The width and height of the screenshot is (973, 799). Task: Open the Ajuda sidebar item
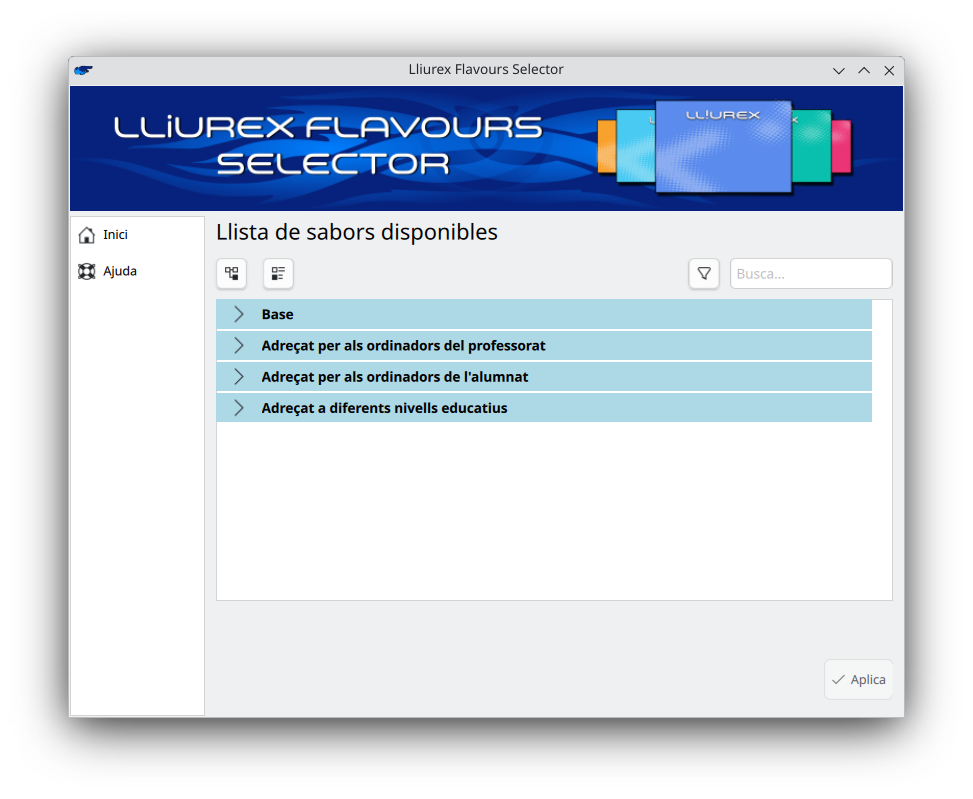click(x=120, y=271)
